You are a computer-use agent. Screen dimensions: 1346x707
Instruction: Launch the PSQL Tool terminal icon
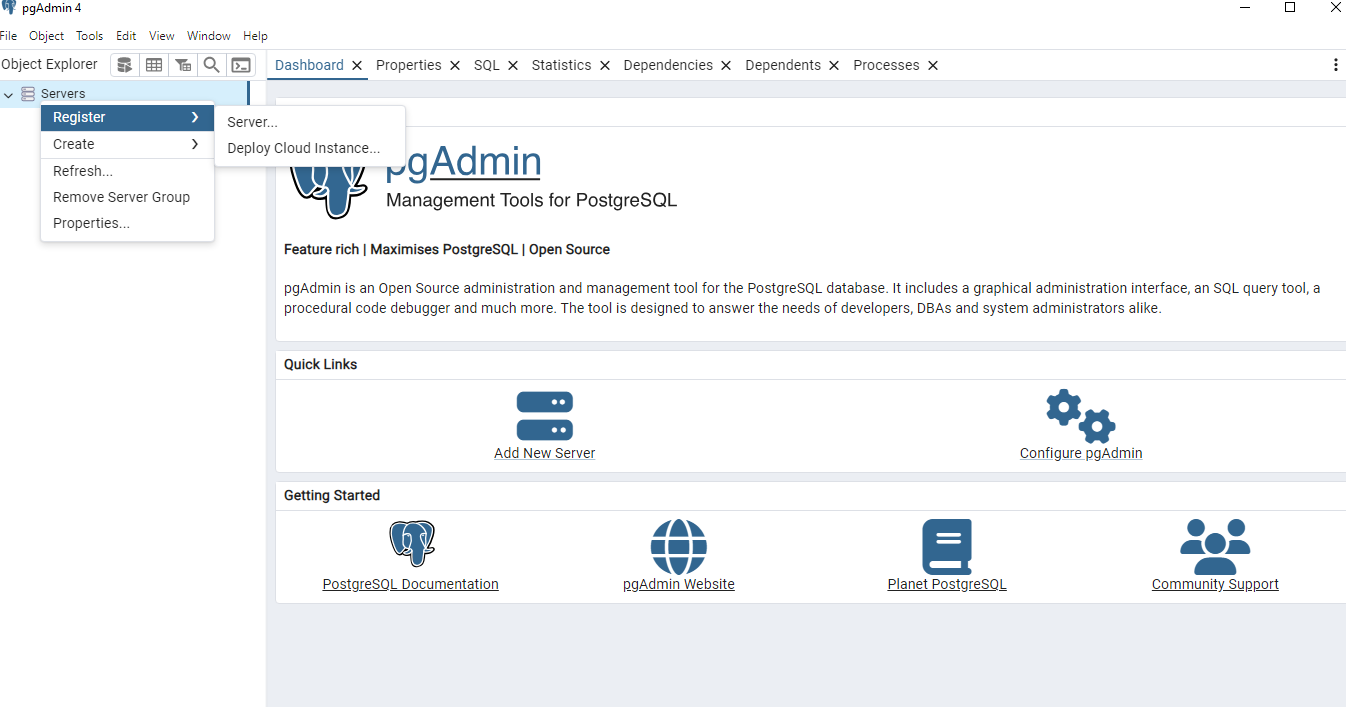click(x=241, y=65)
